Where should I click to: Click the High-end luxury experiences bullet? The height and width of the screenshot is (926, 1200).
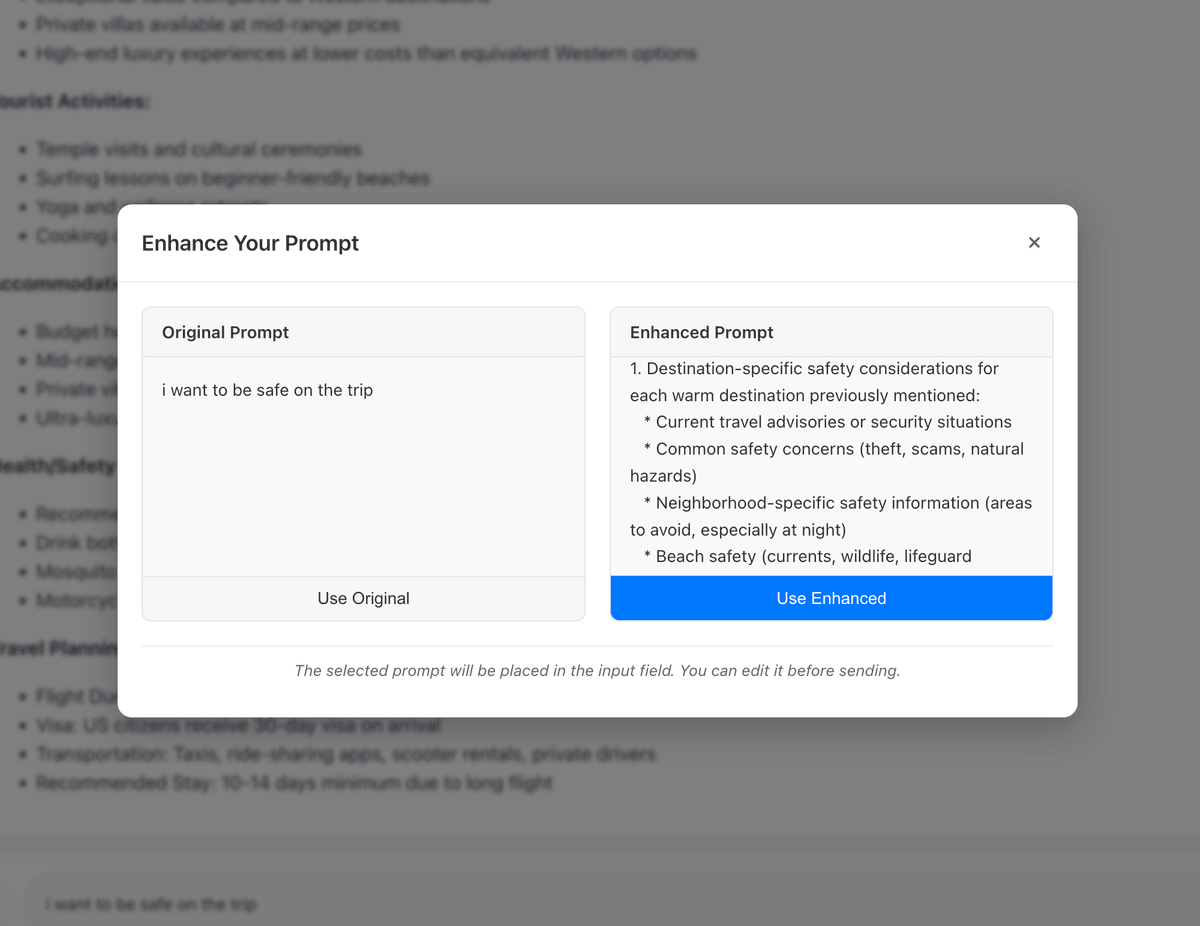pyautogui.click(x=366, y=53)
